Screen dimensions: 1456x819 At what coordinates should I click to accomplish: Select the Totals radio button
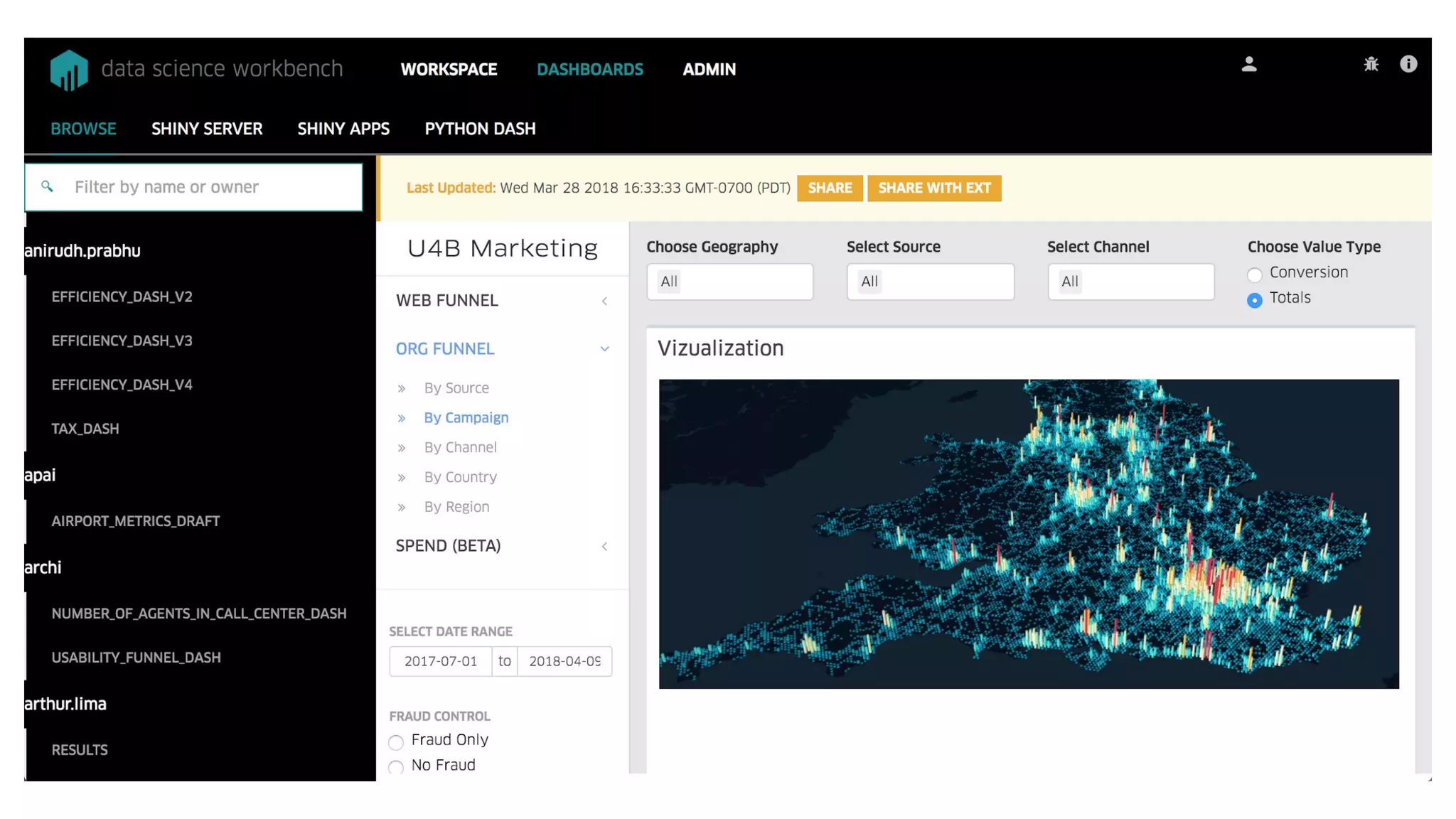point(1254,300)
